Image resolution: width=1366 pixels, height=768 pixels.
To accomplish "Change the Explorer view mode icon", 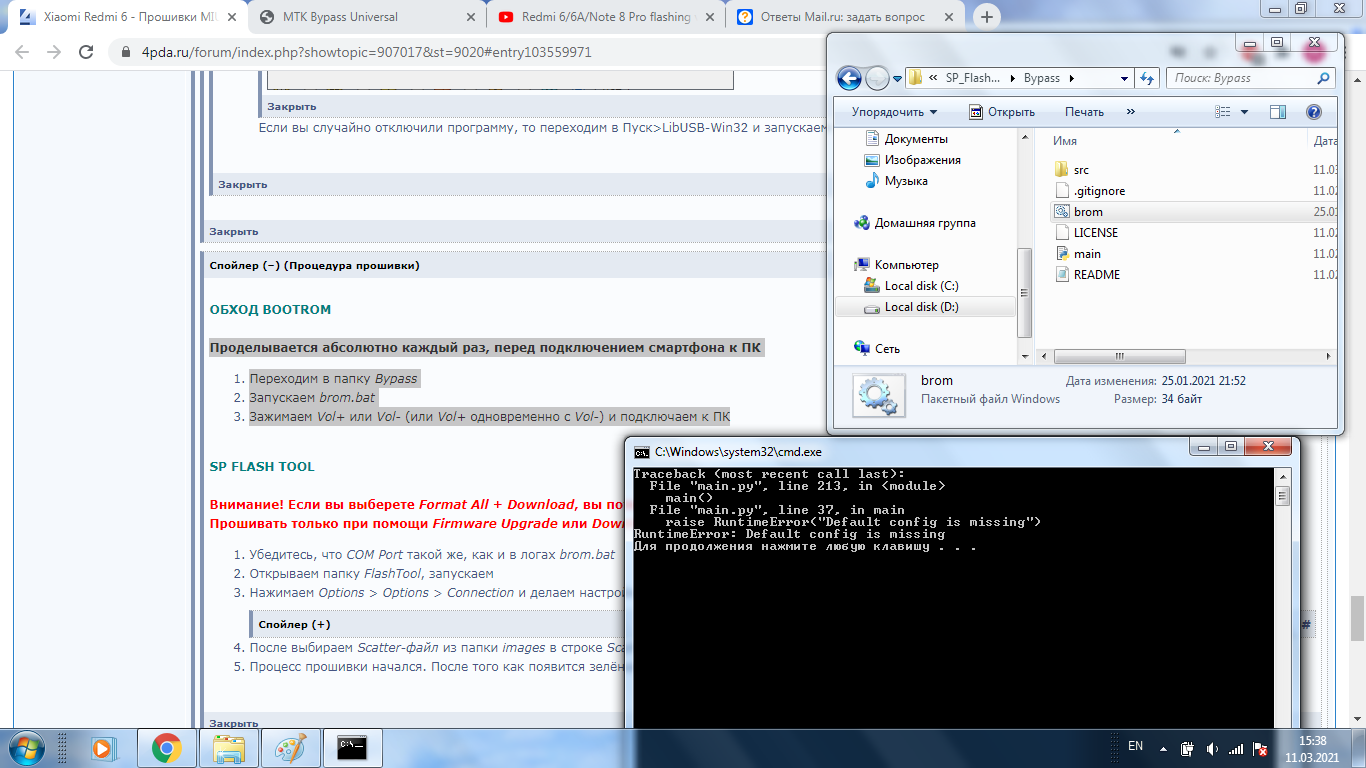I will (x=1223, y=112).
